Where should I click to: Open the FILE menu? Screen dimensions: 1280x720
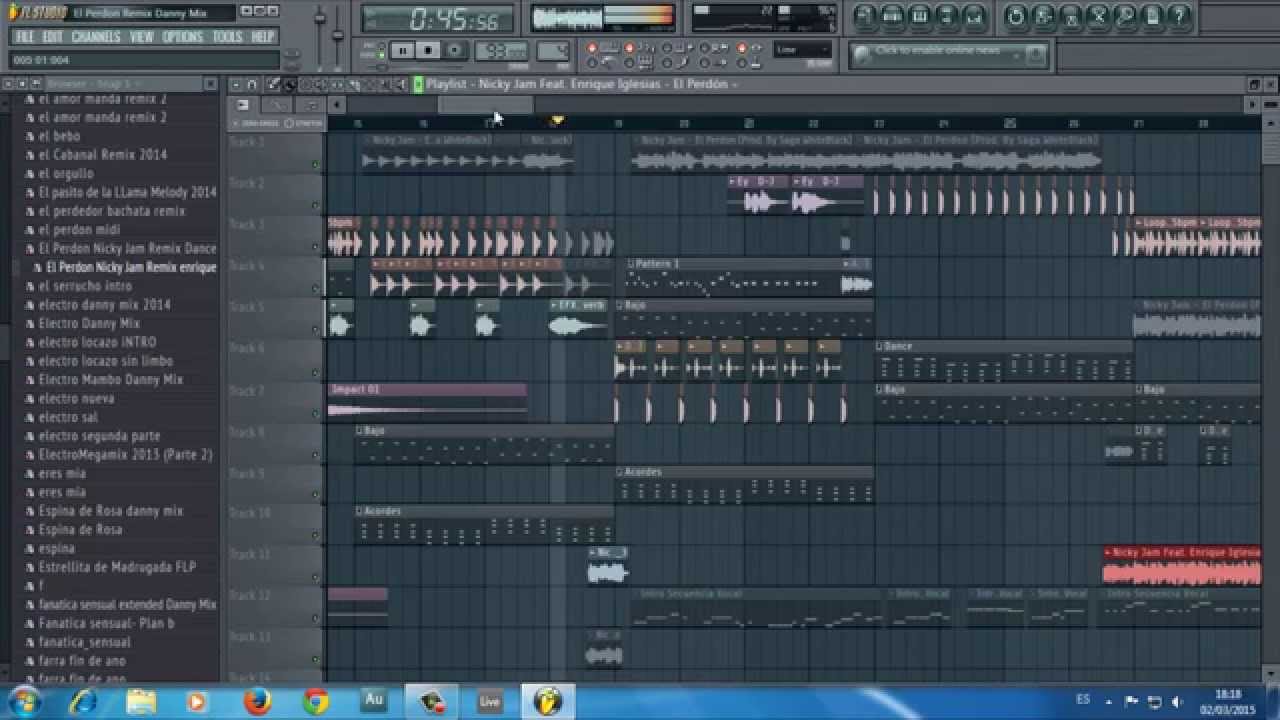25,37
